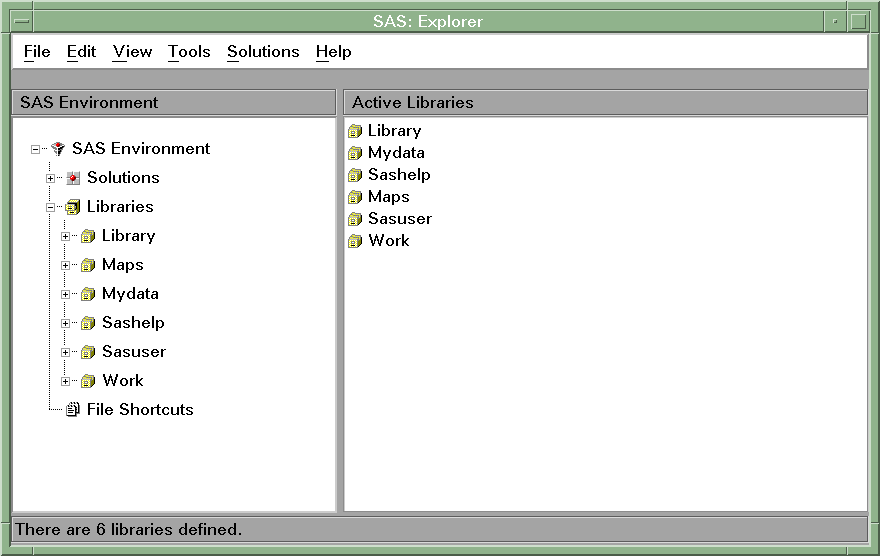The height and width of the screenshot is (556, 880).
Task: Select File Shortcuts label in tree
Action: [x=140, y=410]
